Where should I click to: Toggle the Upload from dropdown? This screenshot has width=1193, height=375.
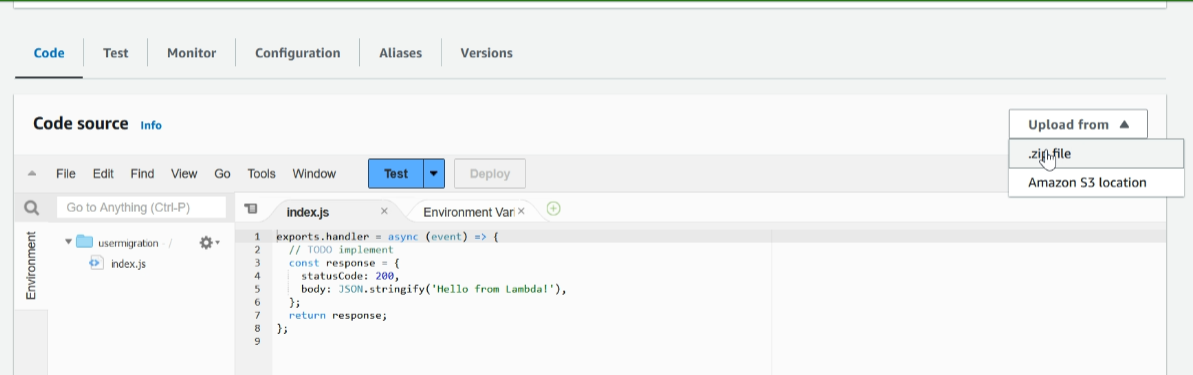pos(1078,125)
